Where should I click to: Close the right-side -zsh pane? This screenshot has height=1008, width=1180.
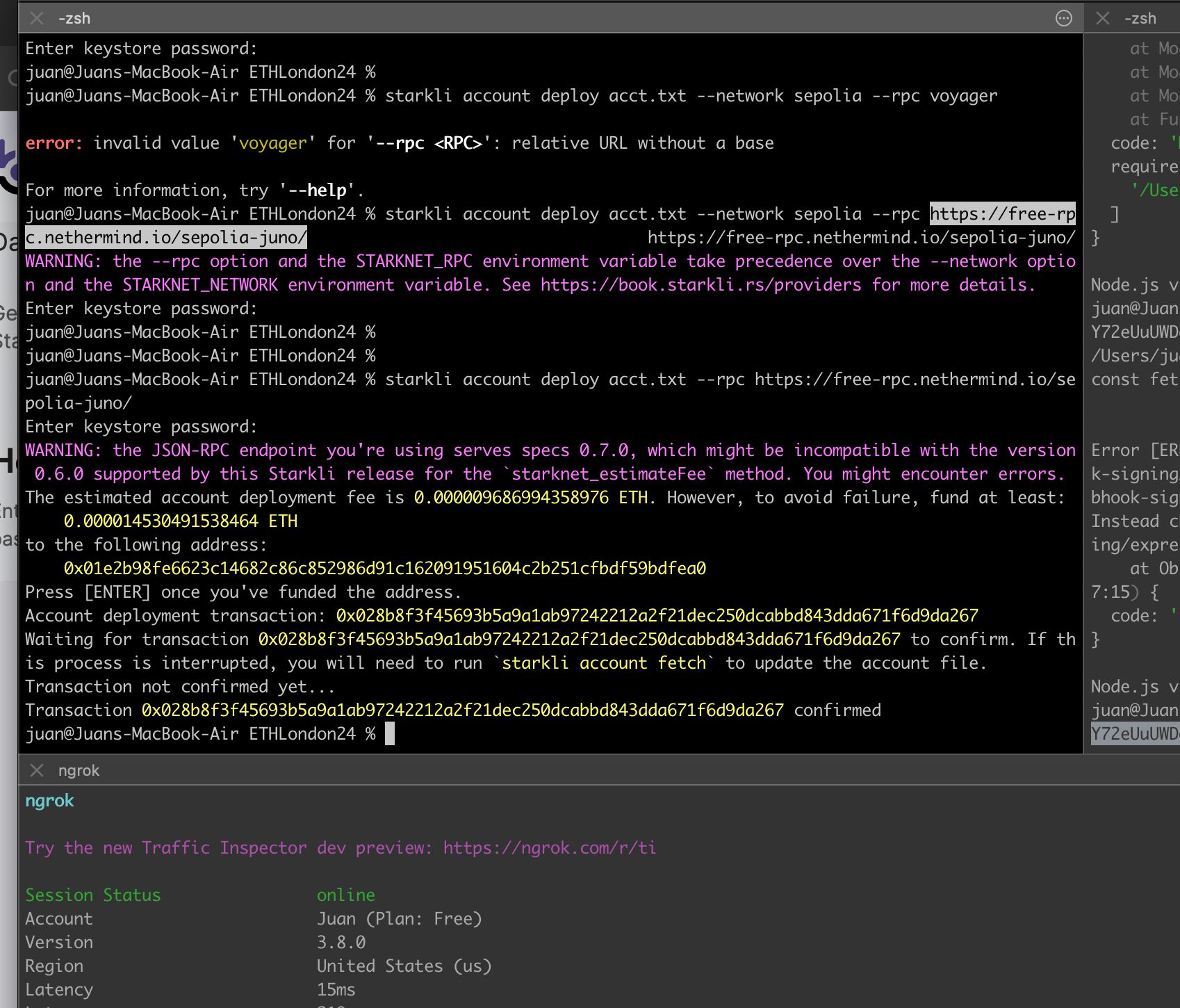(x=1103, y=18)
